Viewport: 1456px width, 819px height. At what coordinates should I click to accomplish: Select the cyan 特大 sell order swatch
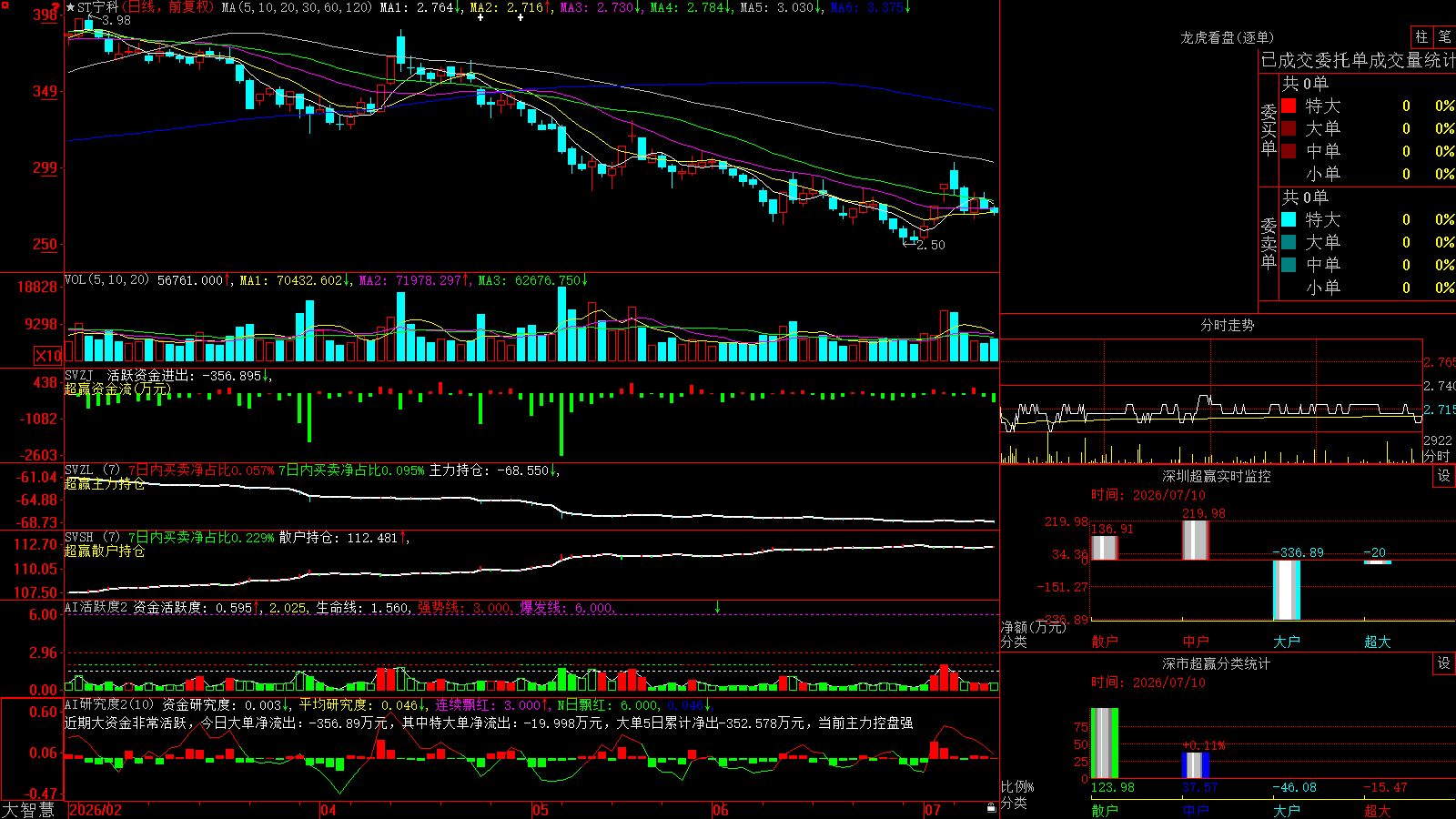click(1289, 219)
